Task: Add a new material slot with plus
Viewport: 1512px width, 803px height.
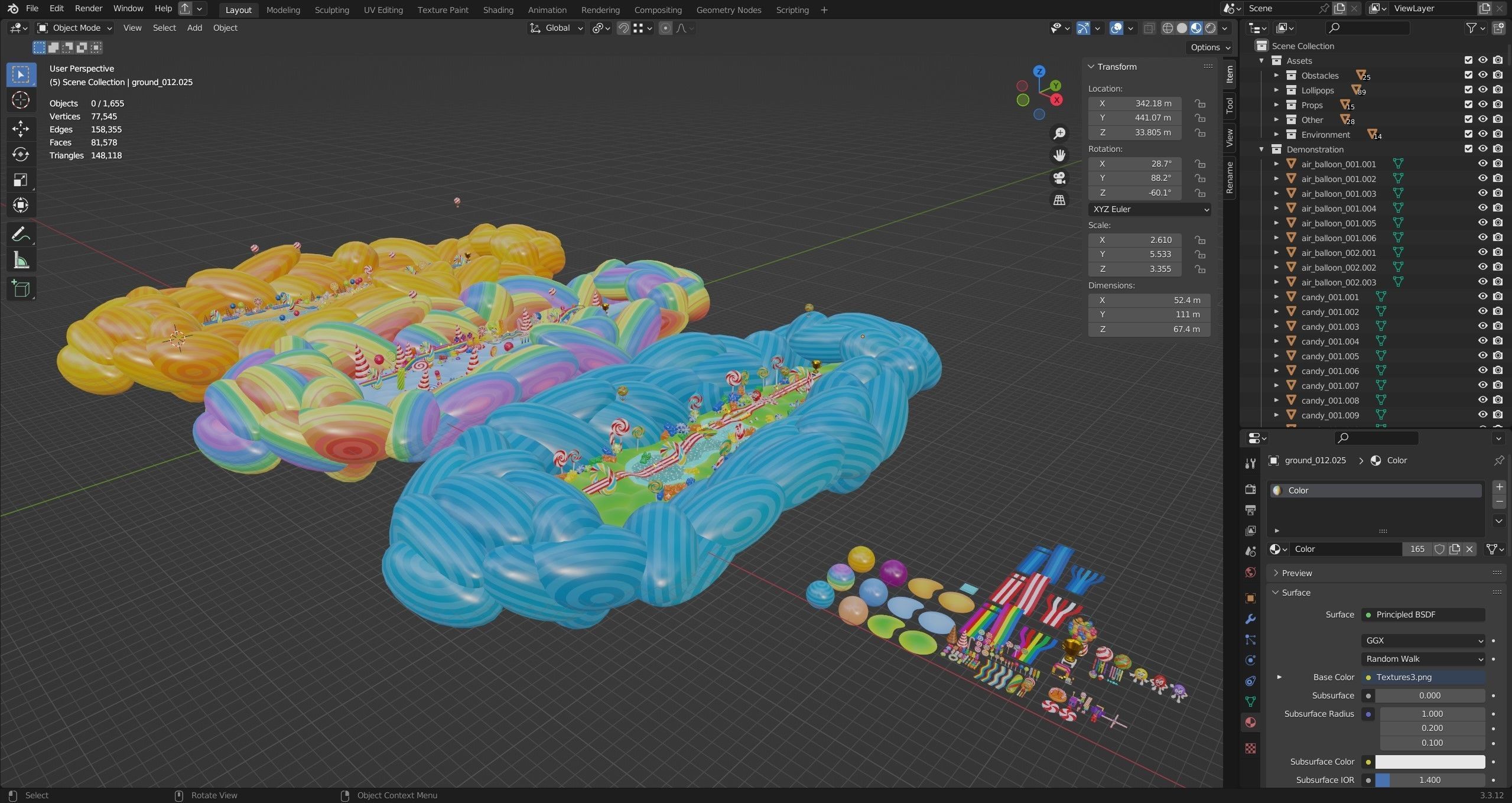Action: coord(1499,487)
